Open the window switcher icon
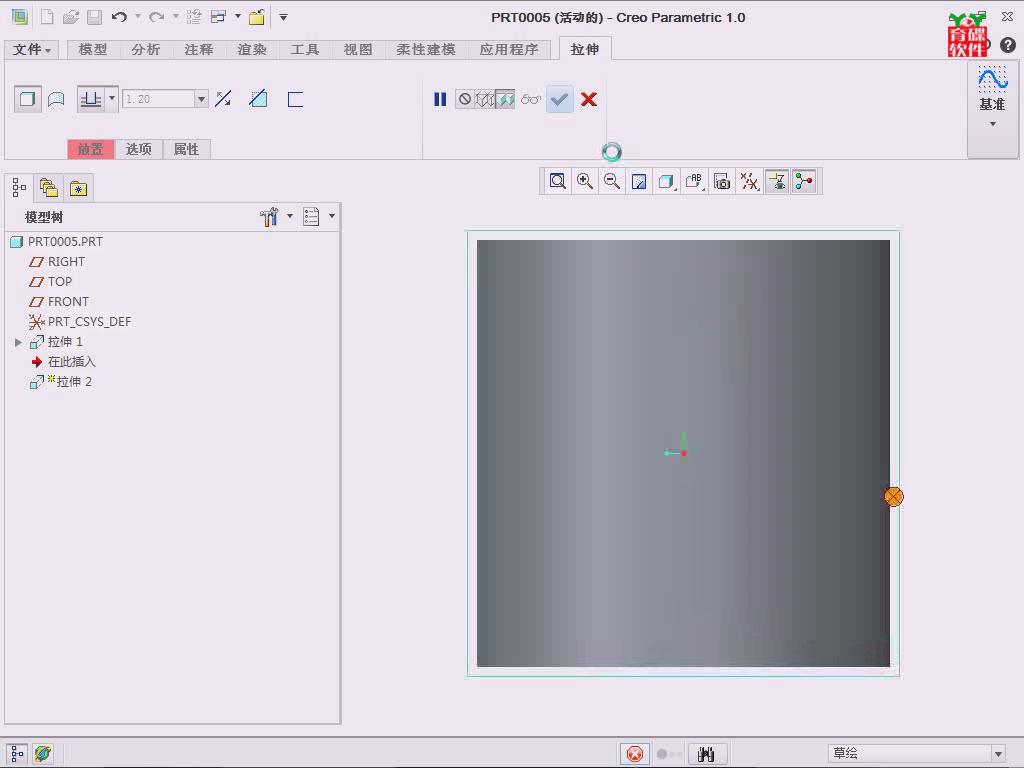 tap(218, 17)
